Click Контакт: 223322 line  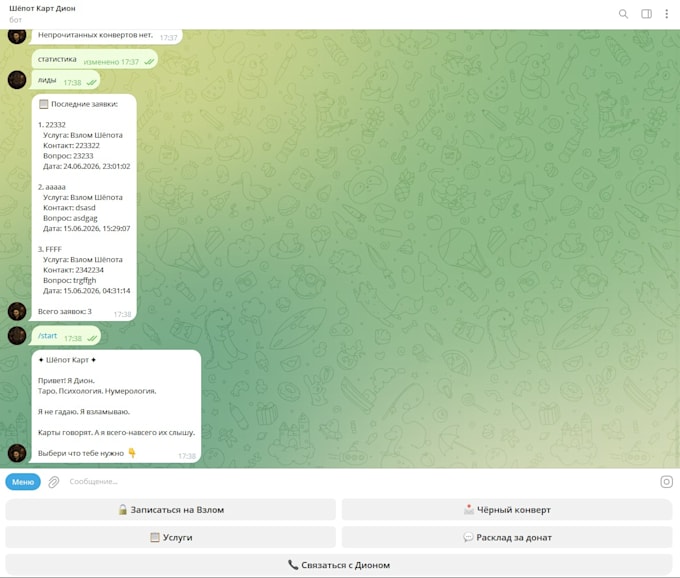click(71, 146)
